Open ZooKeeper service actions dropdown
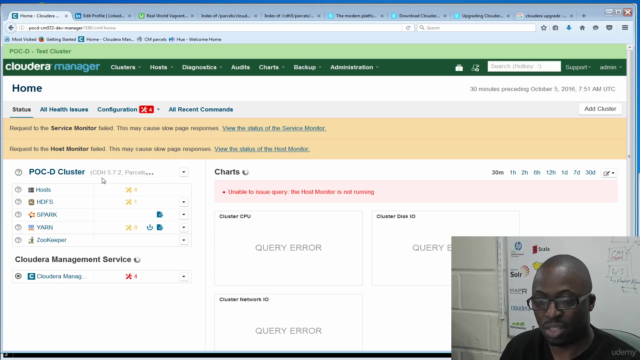Viewport: 640px width, 360px height. [x=184, y=240]
